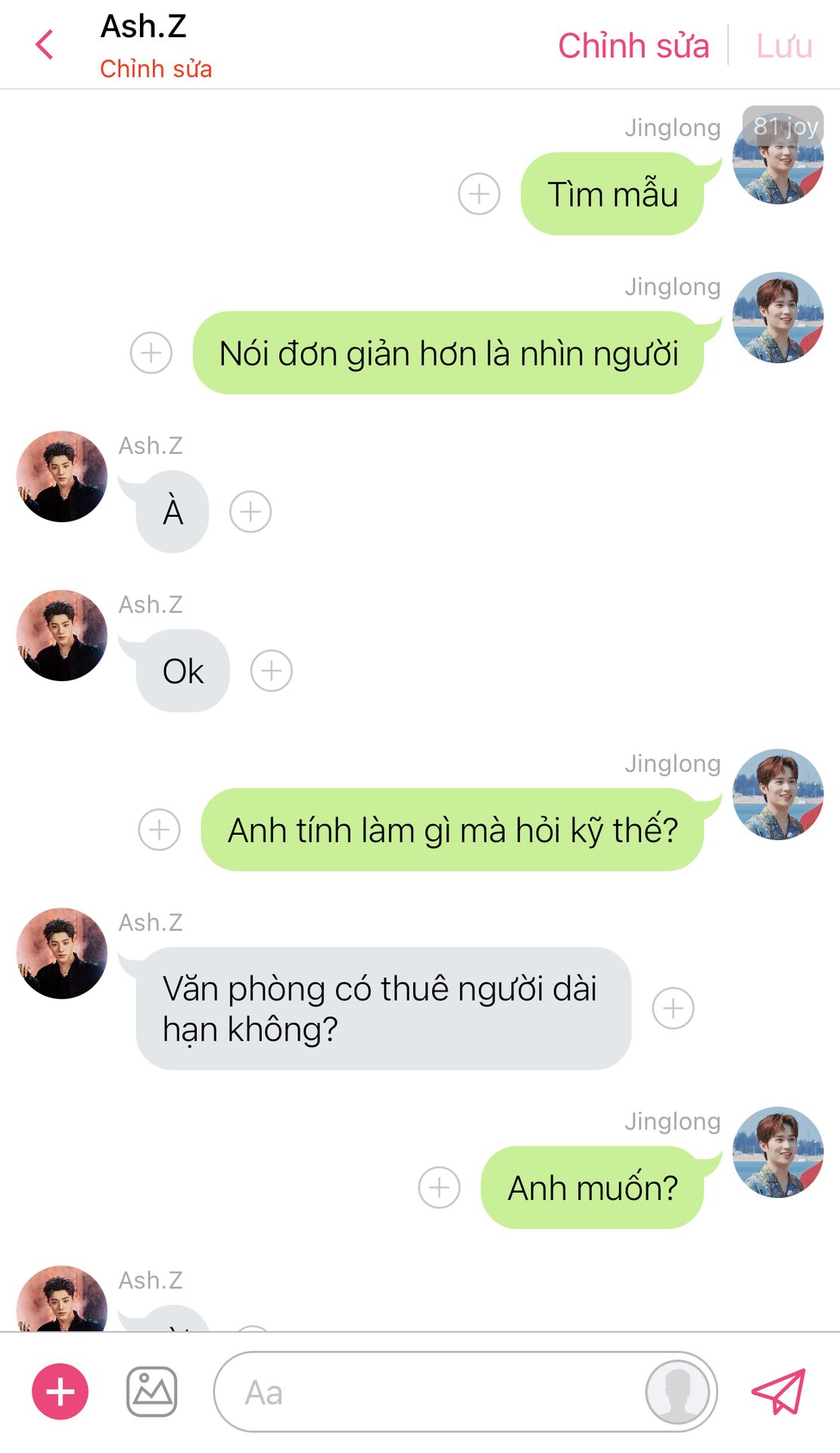Click the pink plus add button
Screen dimensions: 840x1453
point(60,1392)
